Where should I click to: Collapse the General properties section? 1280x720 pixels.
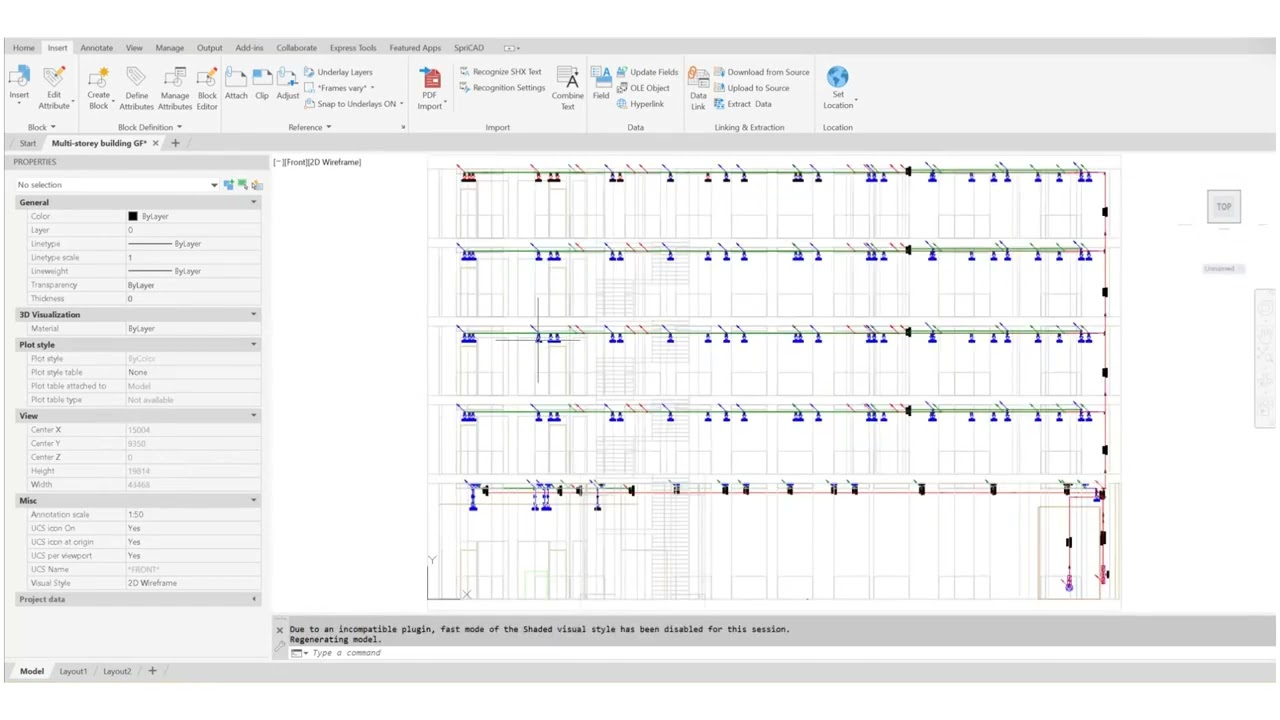[253, 202]
